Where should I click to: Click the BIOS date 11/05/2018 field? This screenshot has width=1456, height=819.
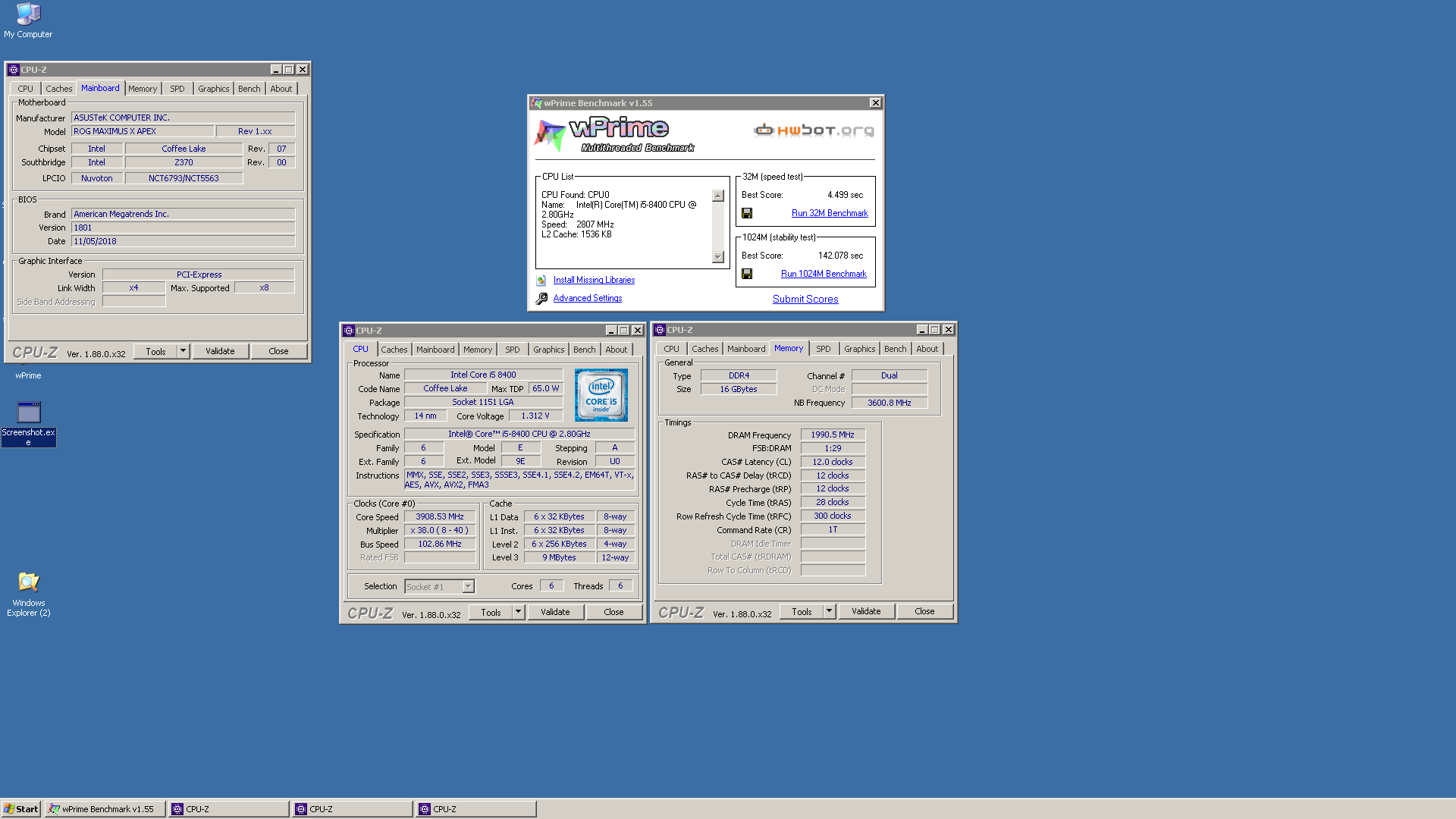click(183, 241)
